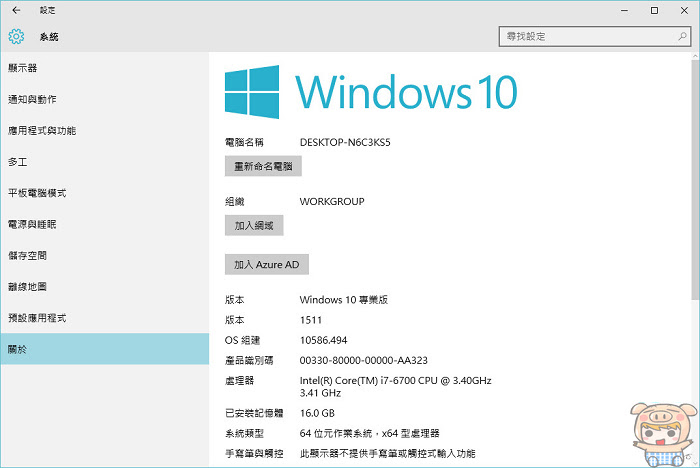The height and width of the screenshot is (468, 700).
Task: Click the WORKGROUP organization value
Action: click(332, 201)
